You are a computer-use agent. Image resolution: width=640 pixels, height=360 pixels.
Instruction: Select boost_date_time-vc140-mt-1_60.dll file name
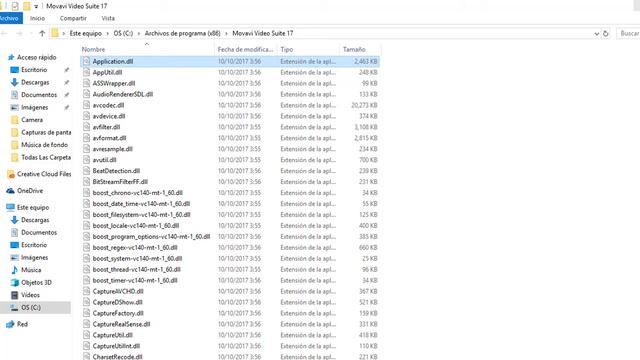point(141,204)
